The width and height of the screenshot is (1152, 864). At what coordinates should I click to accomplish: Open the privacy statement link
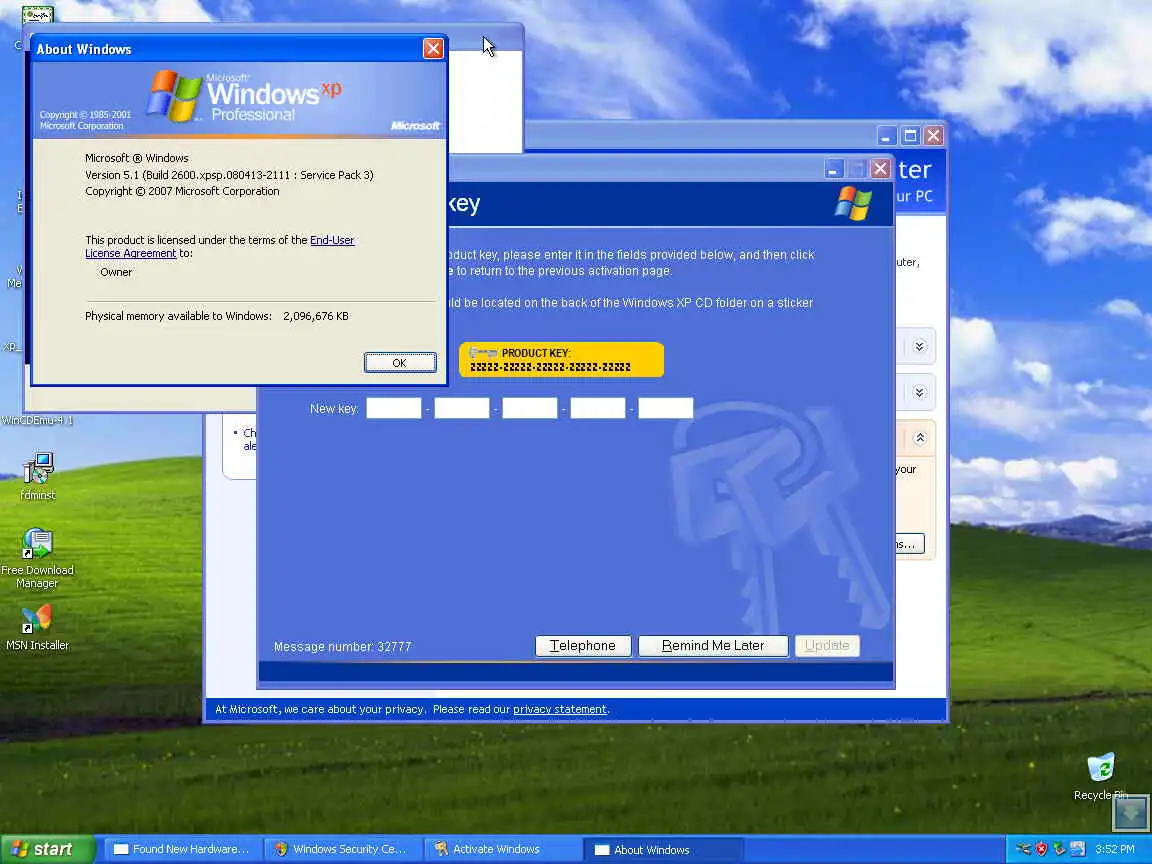pyautogui.click(x=560, y=710)
